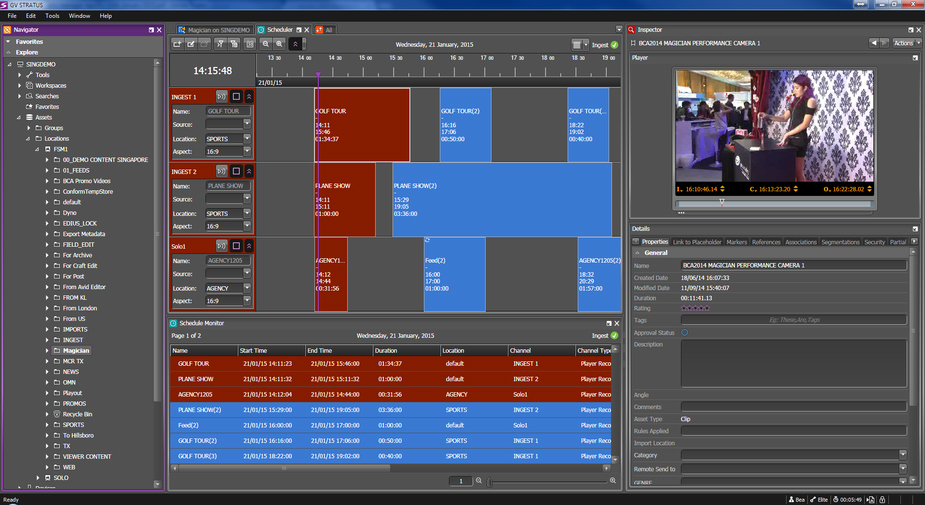Click the stop square icon on INGEST 2

[x=236, y=172]
